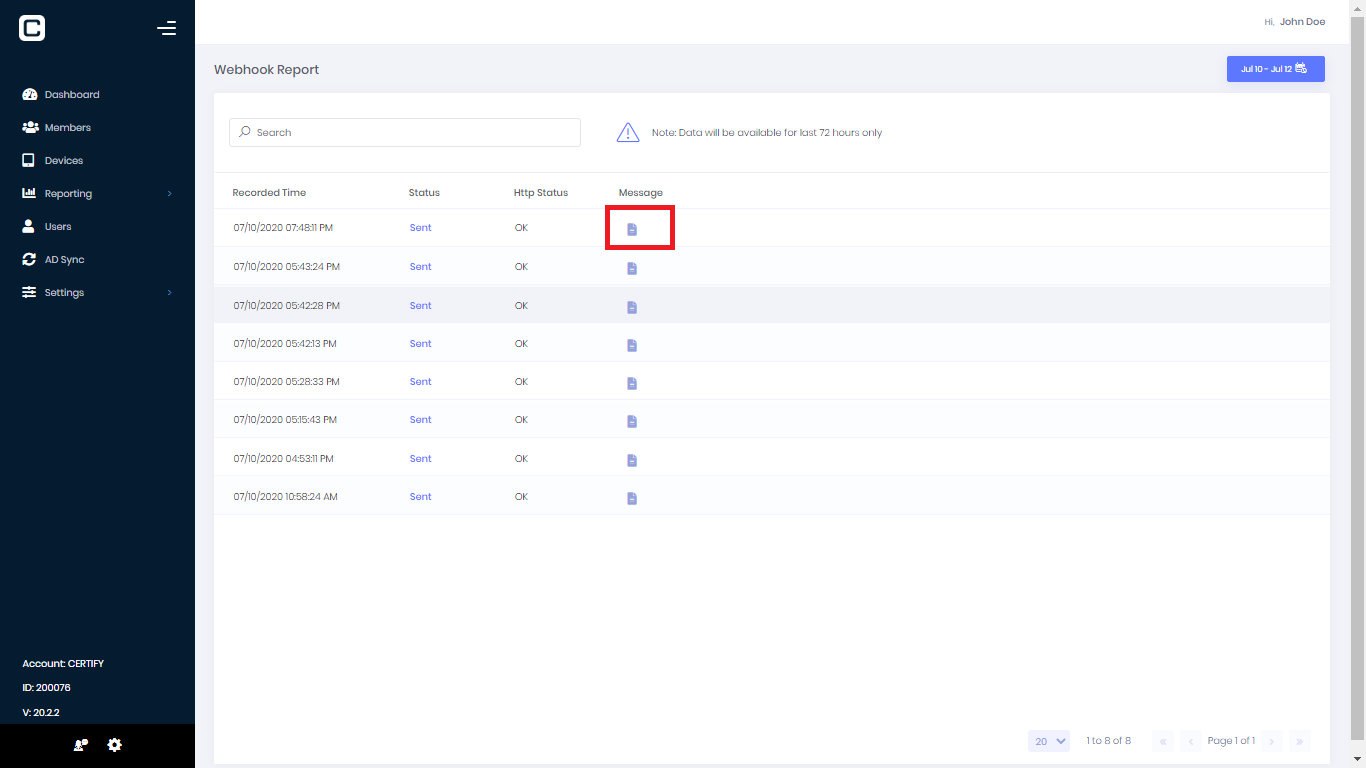Go to last page of results
1366x768 pixels.
click(1299, 741)
